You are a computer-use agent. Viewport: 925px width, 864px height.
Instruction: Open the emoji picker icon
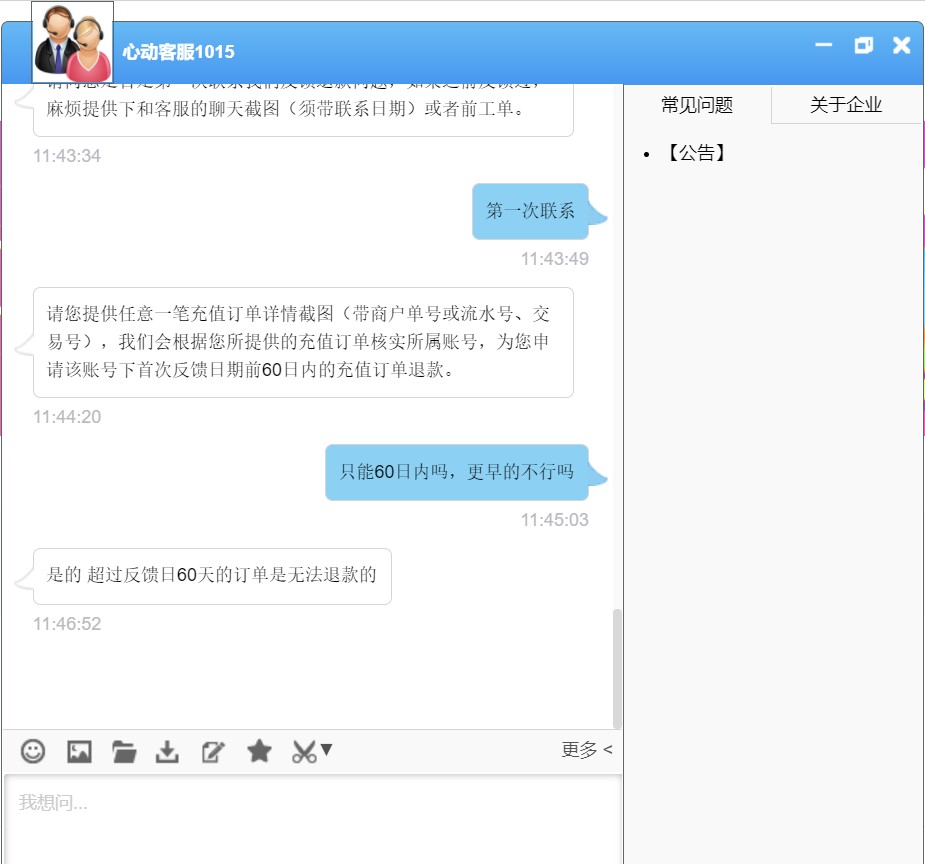[35, 751]
